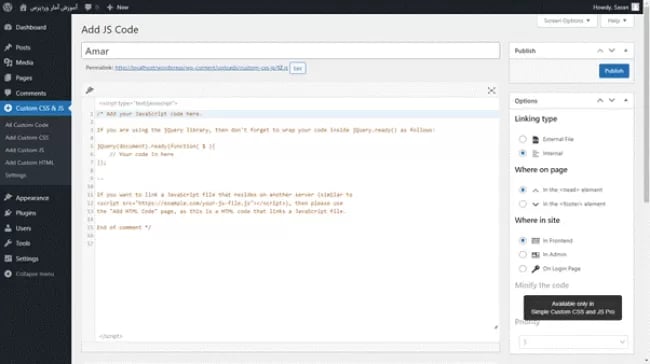Expand the Help dropdown
Image resolution: width=650 pixels, height=364 pixels.
click(617, 21)
